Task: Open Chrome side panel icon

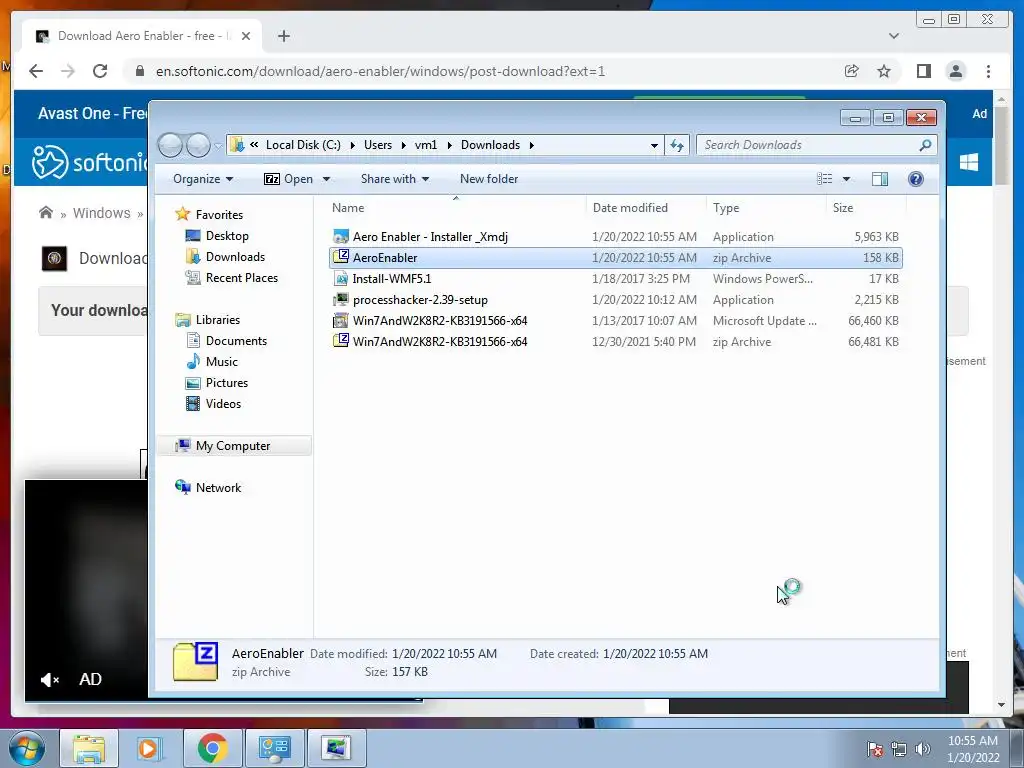Action: 923,71
